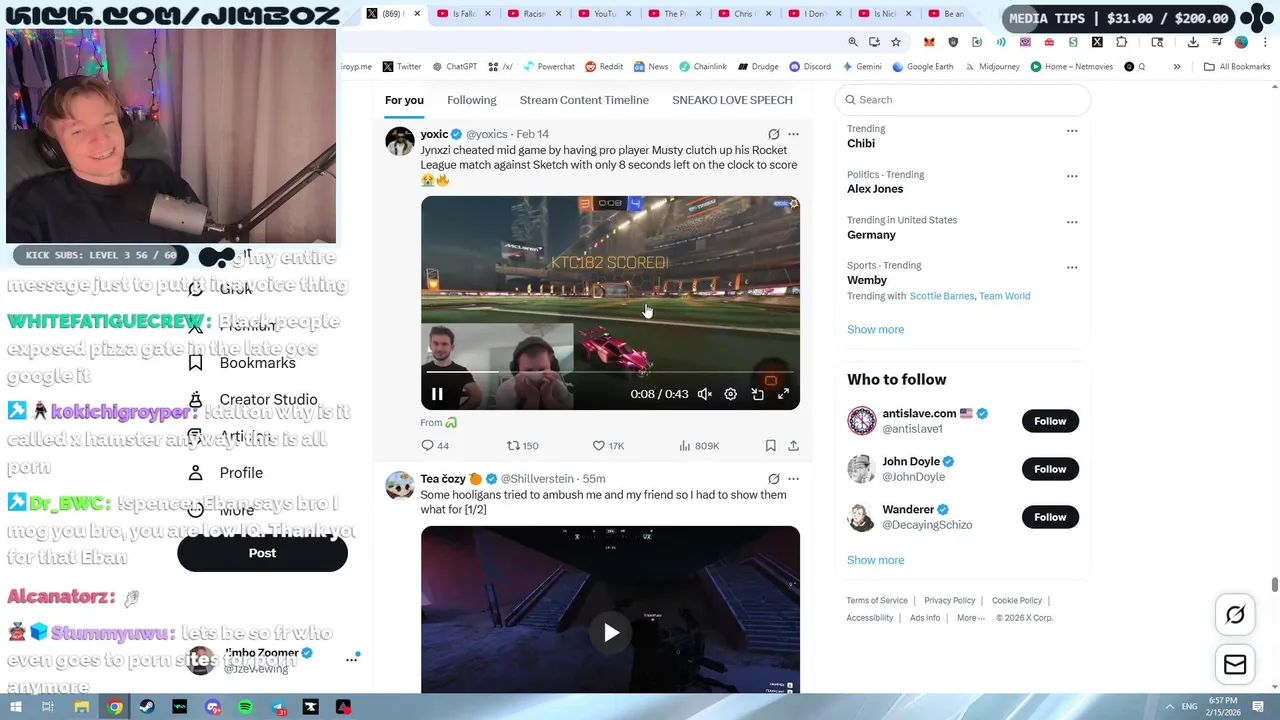
Task: Open Spotify from the taskbar
Action: point(245,707)
